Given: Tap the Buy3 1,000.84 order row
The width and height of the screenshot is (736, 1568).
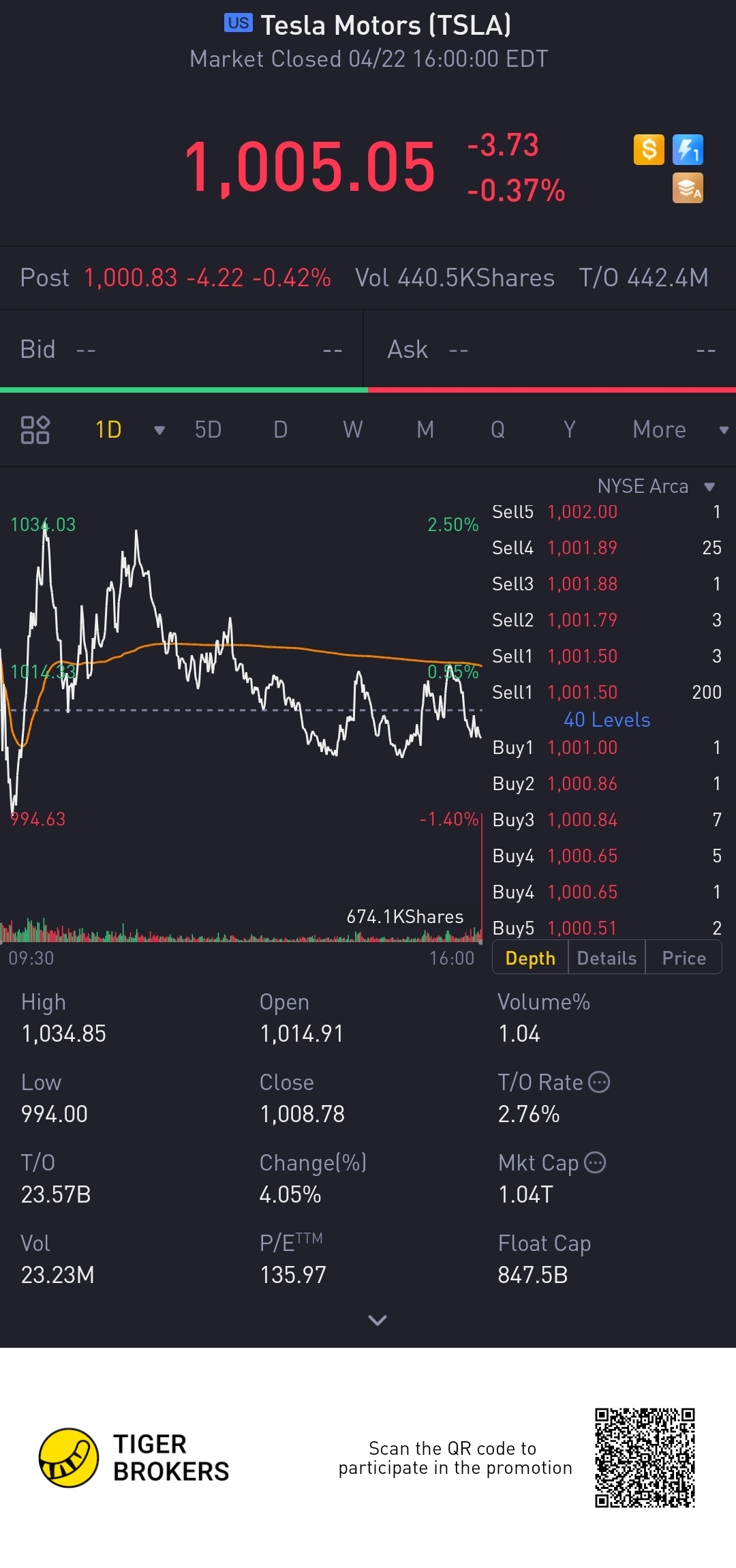Looking at the screenshot, I should tap(607, 819).
